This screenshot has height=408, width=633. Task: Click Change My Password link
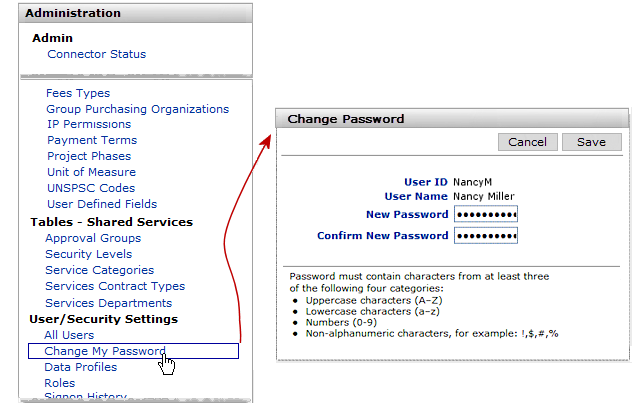[x=105, y=351]
